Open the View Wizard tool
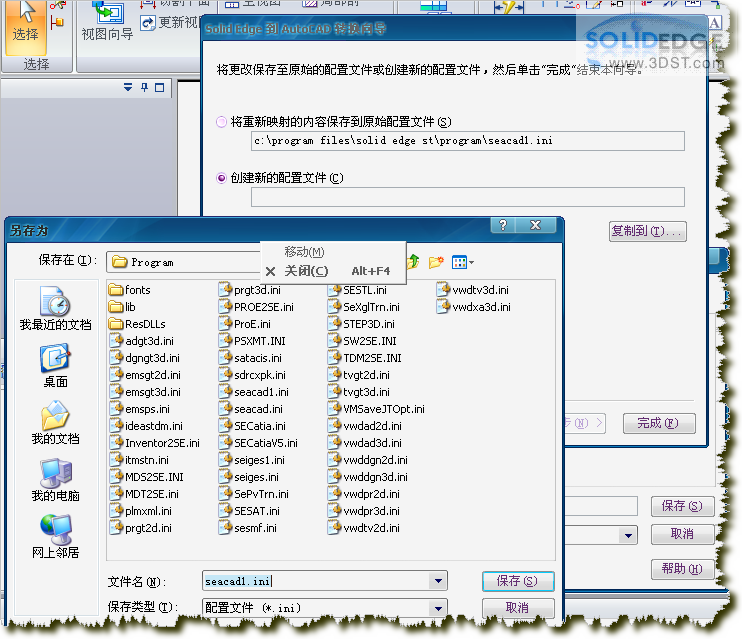The height and width of the screenshot is (639, 742). [x=107, y=23]
